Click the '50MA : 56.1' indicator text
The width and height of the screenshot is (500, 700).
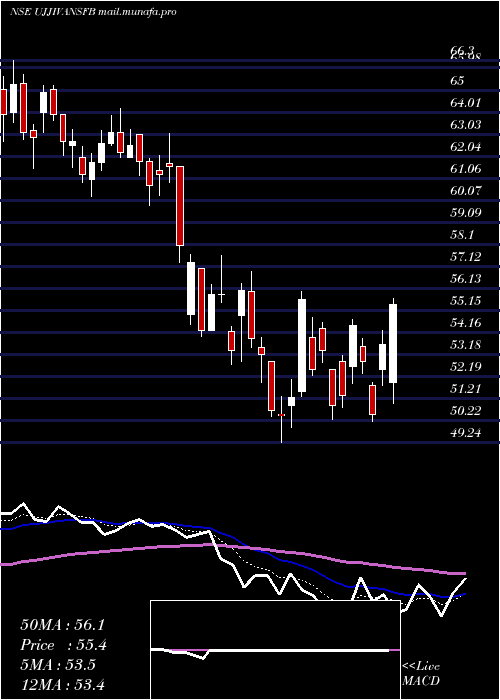click(62, 625)
